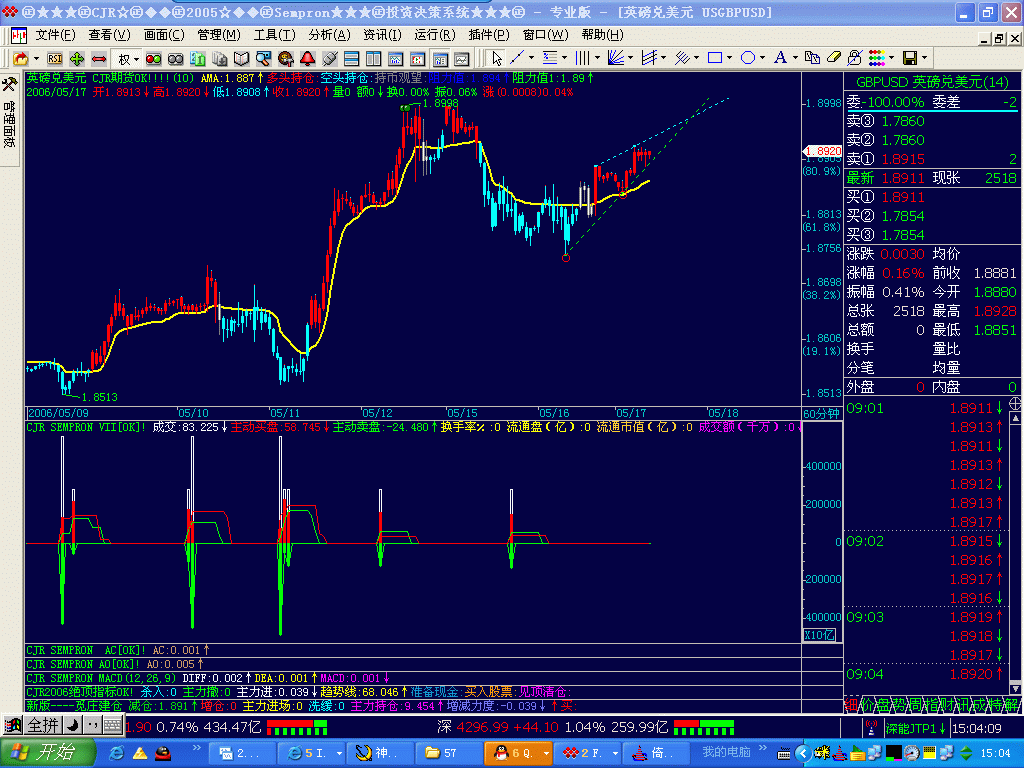Screen dimensions: 1024x768
Task: Click the 05/15 date on time axis
Action: [x=462, y=413]
